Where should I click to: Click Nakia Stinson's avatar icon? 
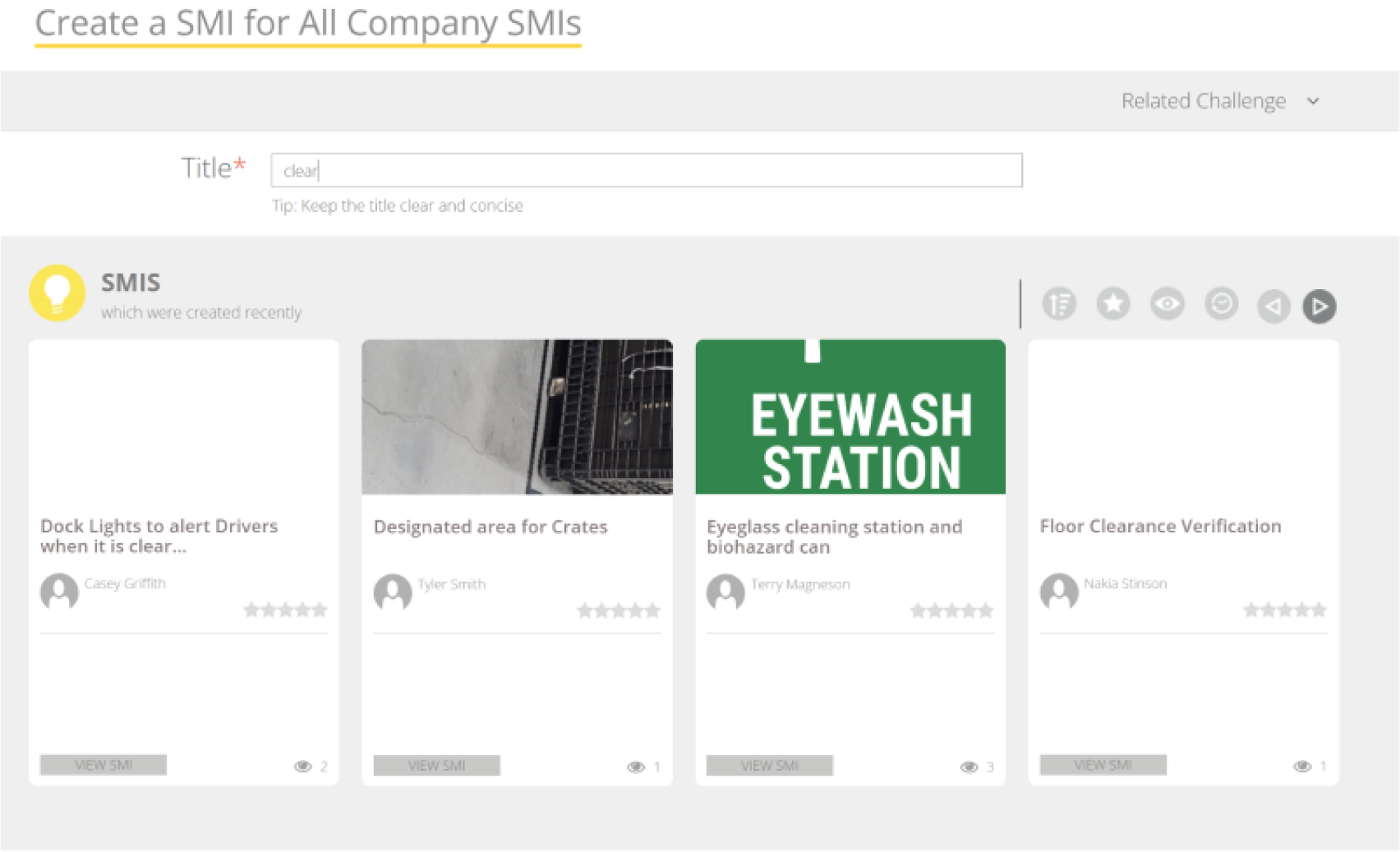click(1059, 591)
